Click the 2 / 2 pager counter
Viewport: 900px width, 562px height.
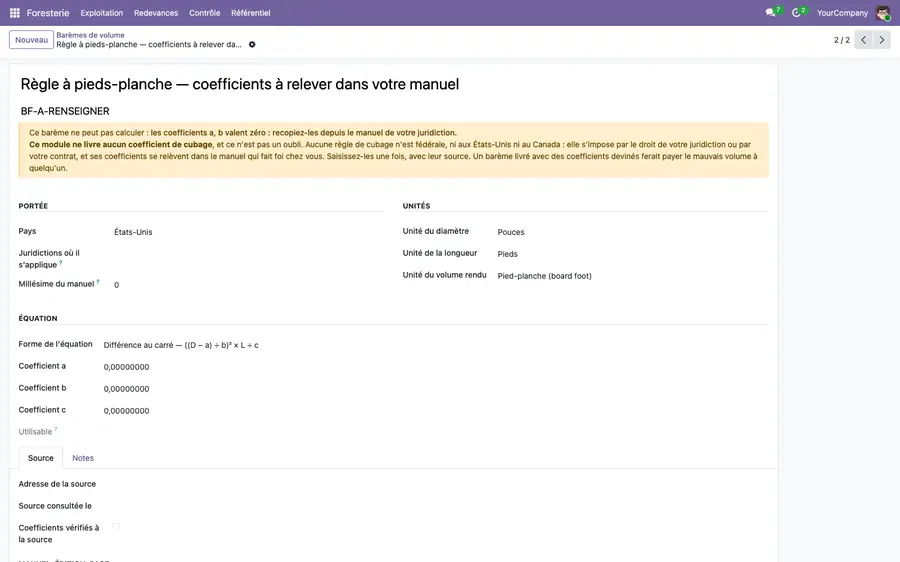point(841,40)
